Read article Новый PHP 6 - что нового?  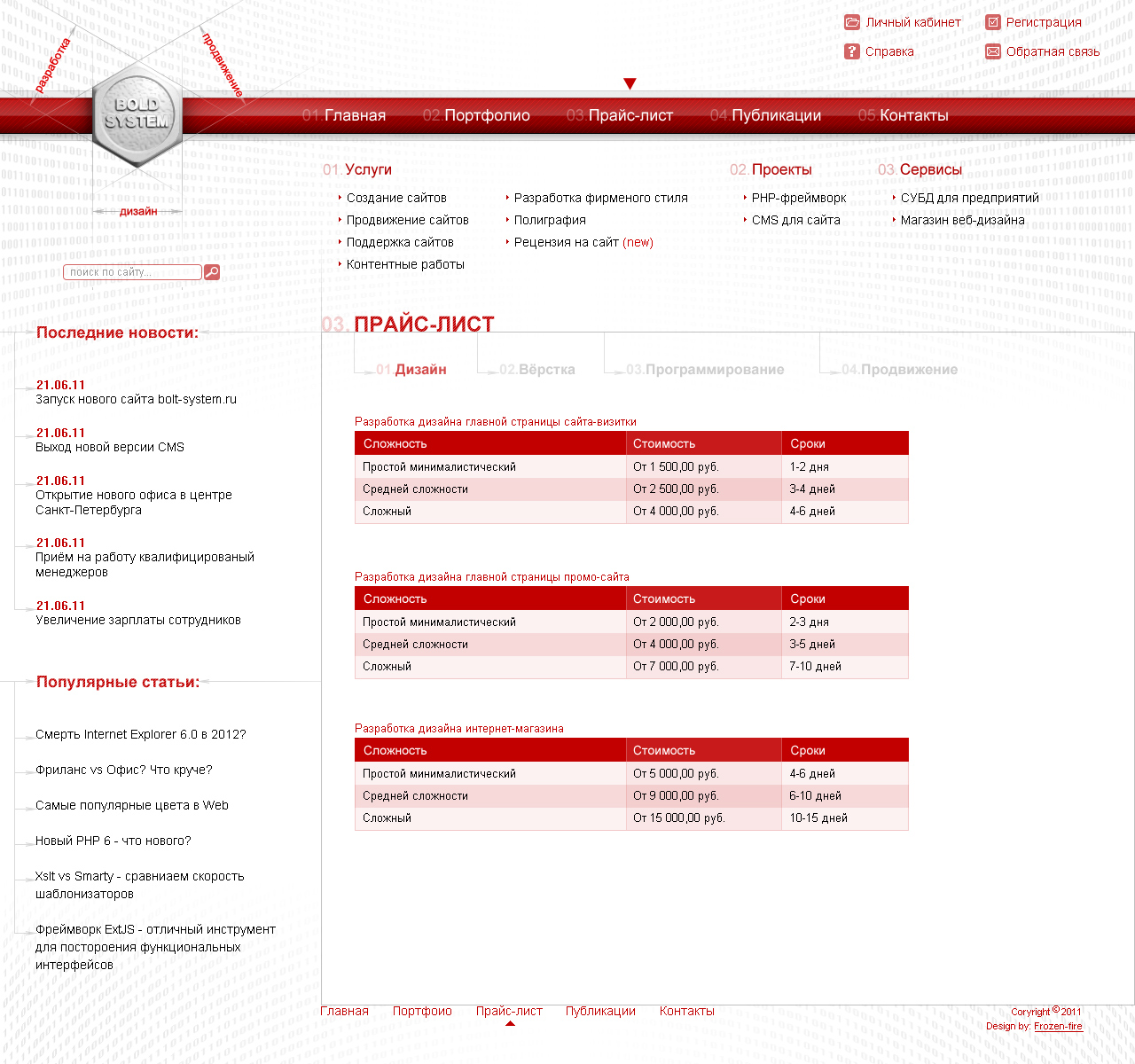(x=113, y=841)
